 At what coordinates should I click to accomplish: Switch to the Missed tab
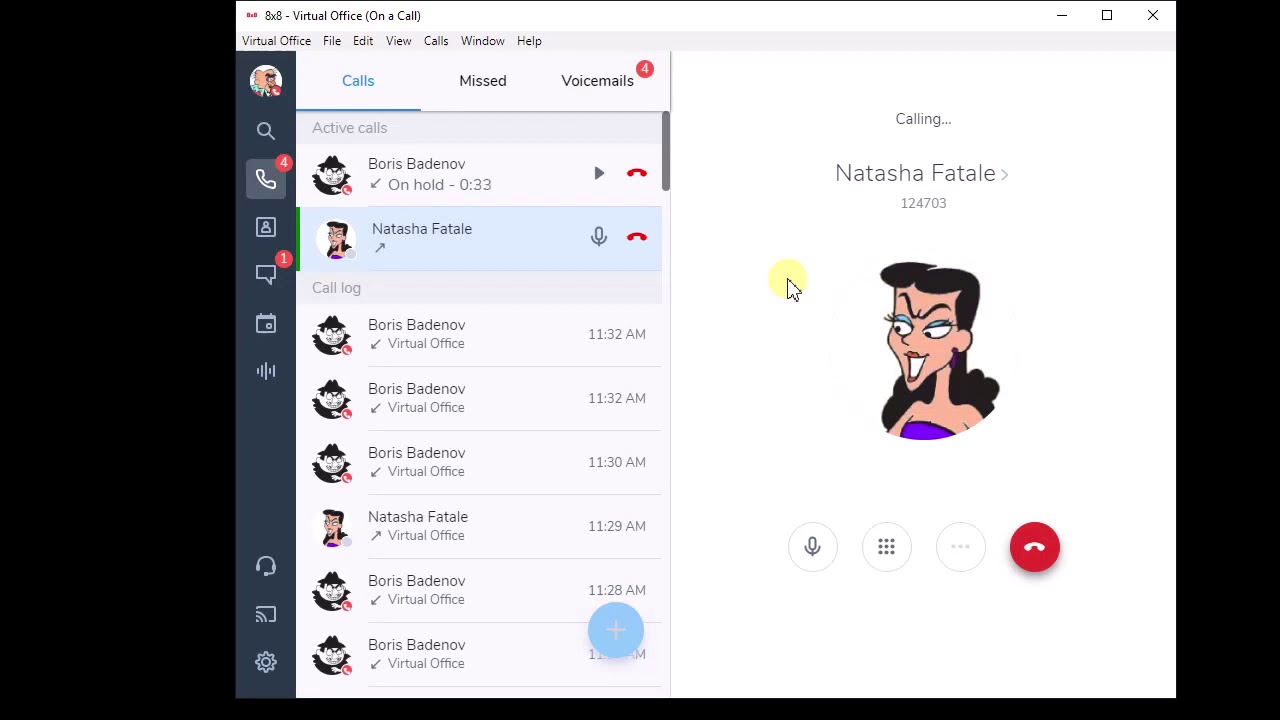pyautogui.click(x=483, y=81)
